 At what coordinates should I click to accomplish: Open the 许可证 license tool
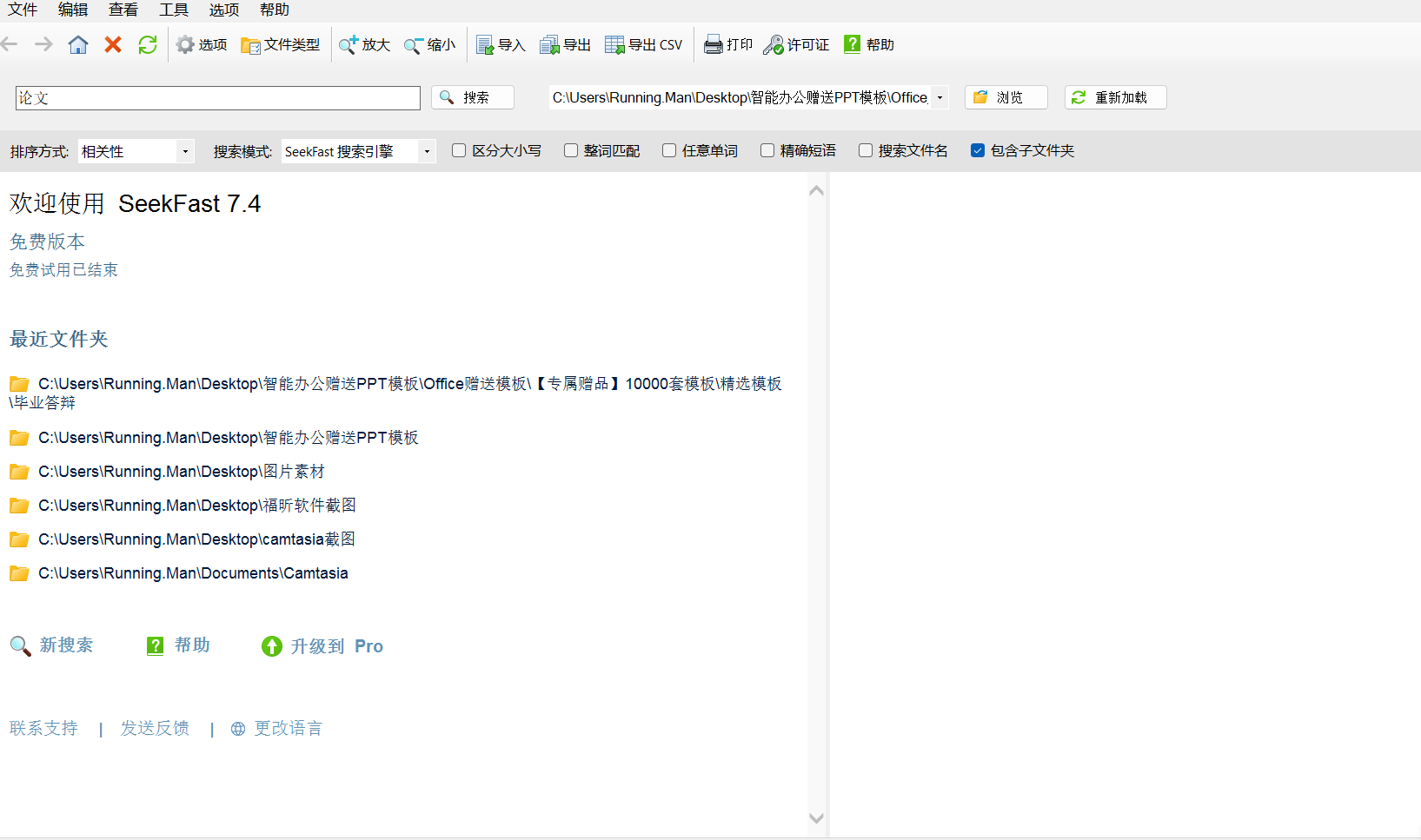tap(796, 44)
